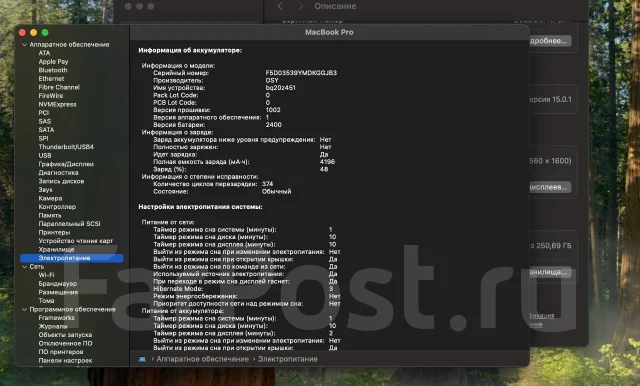Click the firmware version value 1002
Screen dimensions: 640x386
coord(273,110)
